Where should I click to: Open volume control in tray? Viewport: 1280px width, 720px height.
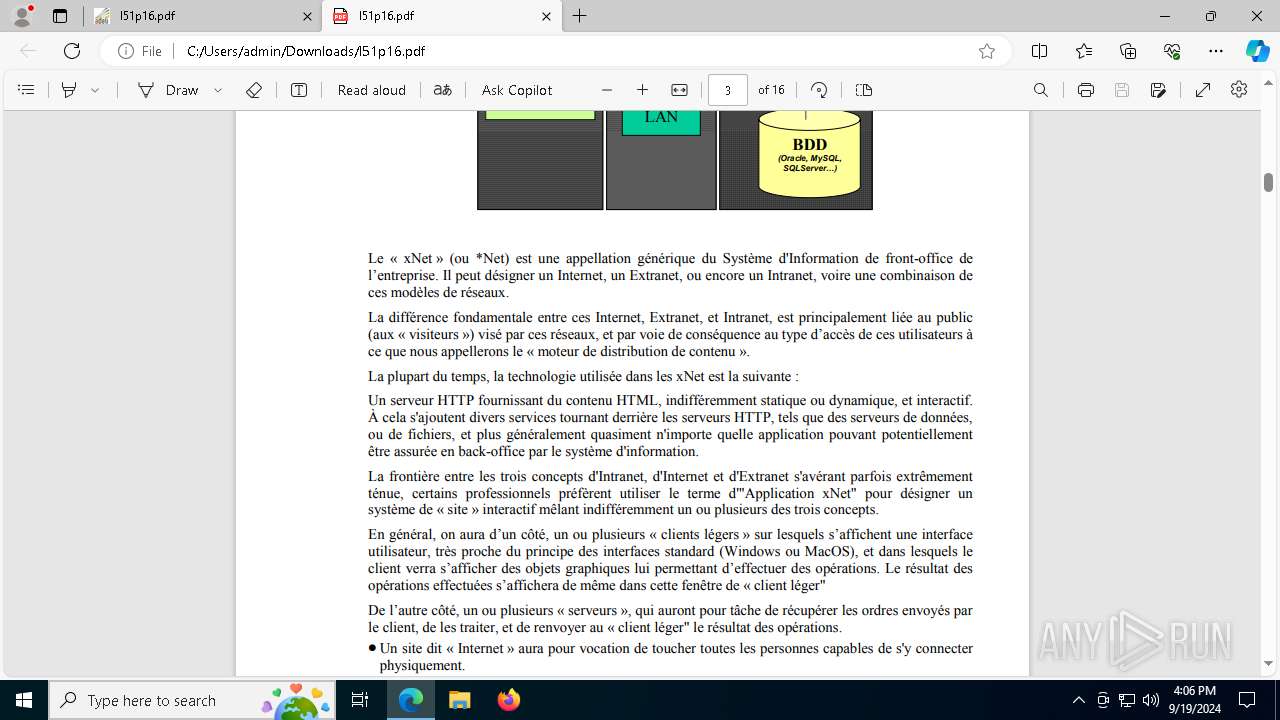(x=1151, y=700)
